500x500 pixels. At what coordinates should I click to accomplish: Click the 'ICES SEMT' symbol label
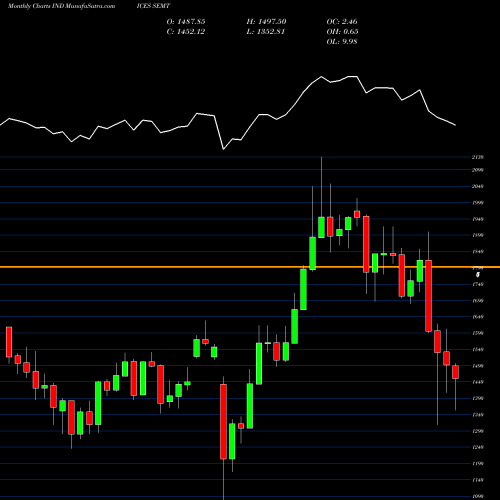click(x=153, y=6)
